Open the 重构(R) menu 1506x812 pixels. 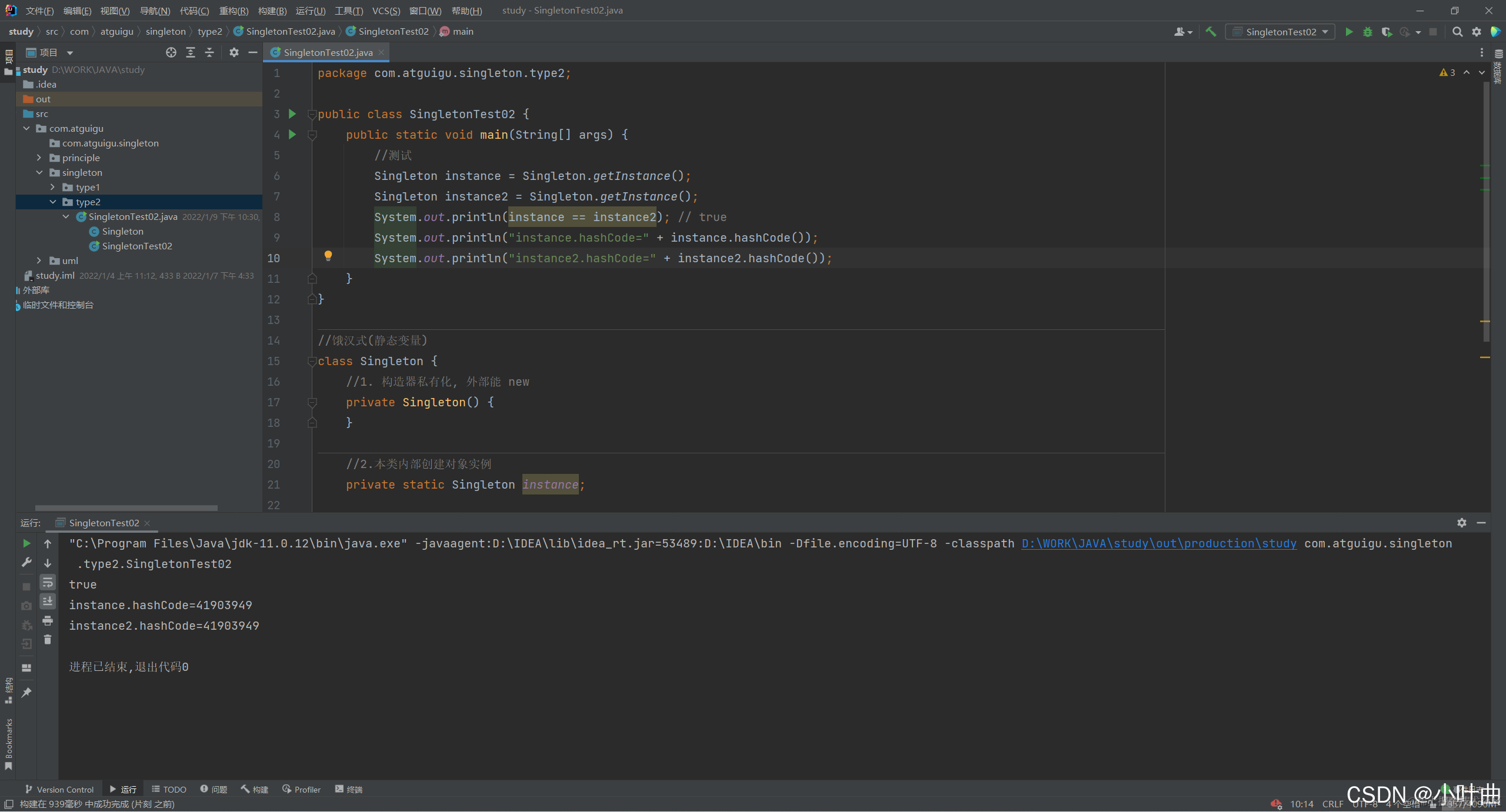234,11
